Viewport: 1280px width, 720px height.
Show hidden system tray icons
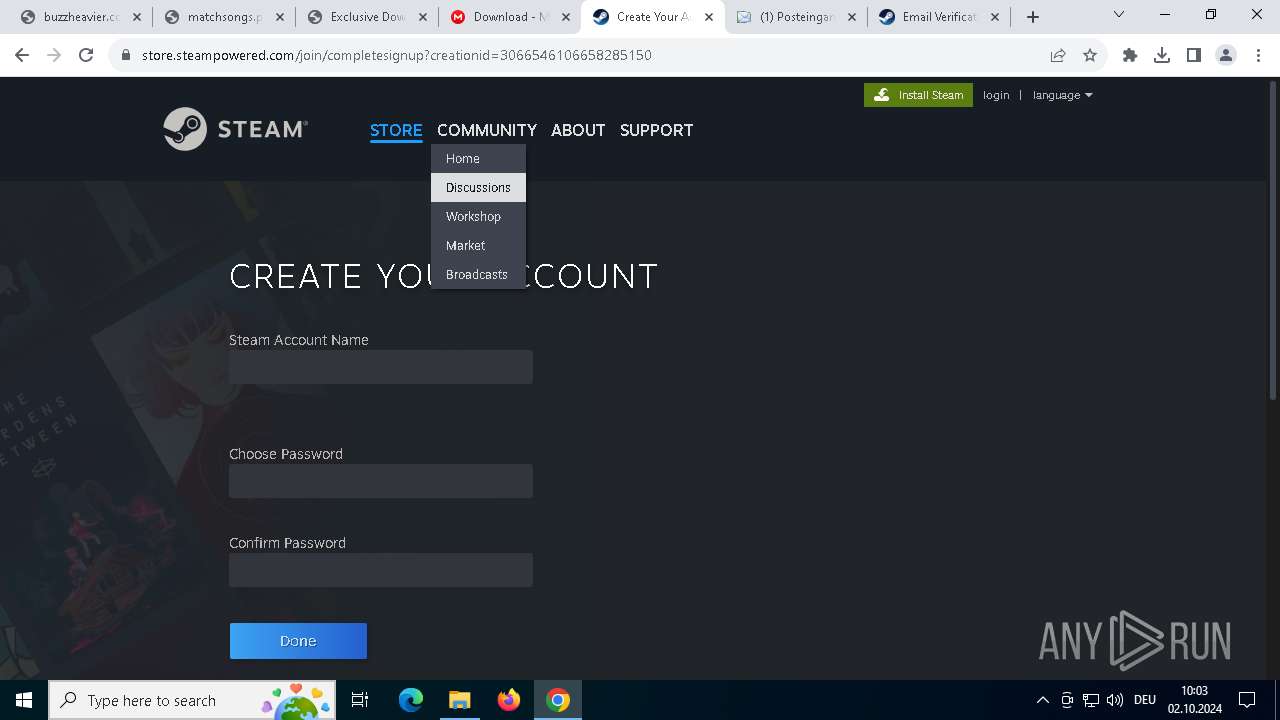click(1043, 700)
